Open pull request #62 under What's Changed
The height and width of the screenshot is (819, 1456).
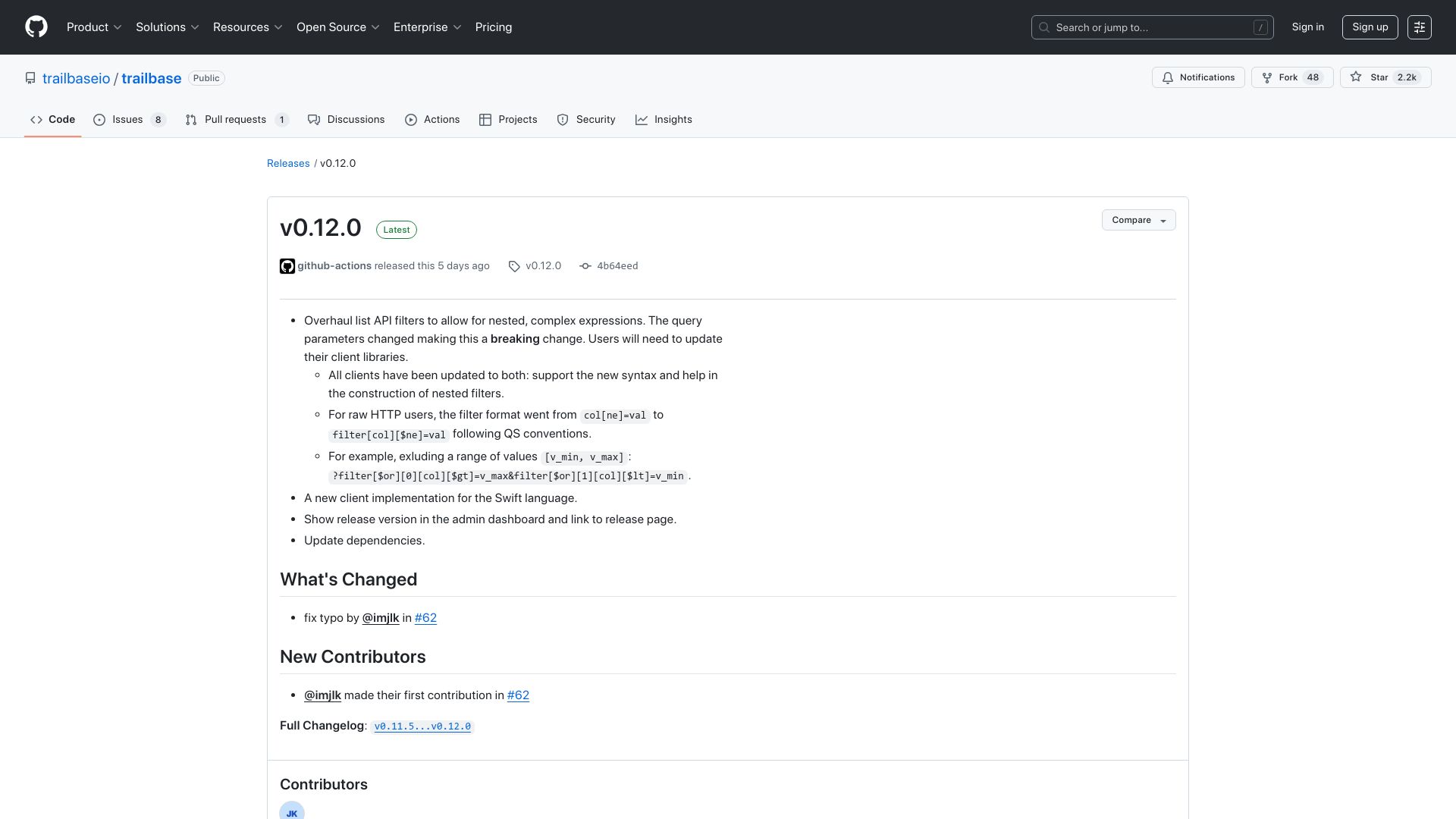425,618
